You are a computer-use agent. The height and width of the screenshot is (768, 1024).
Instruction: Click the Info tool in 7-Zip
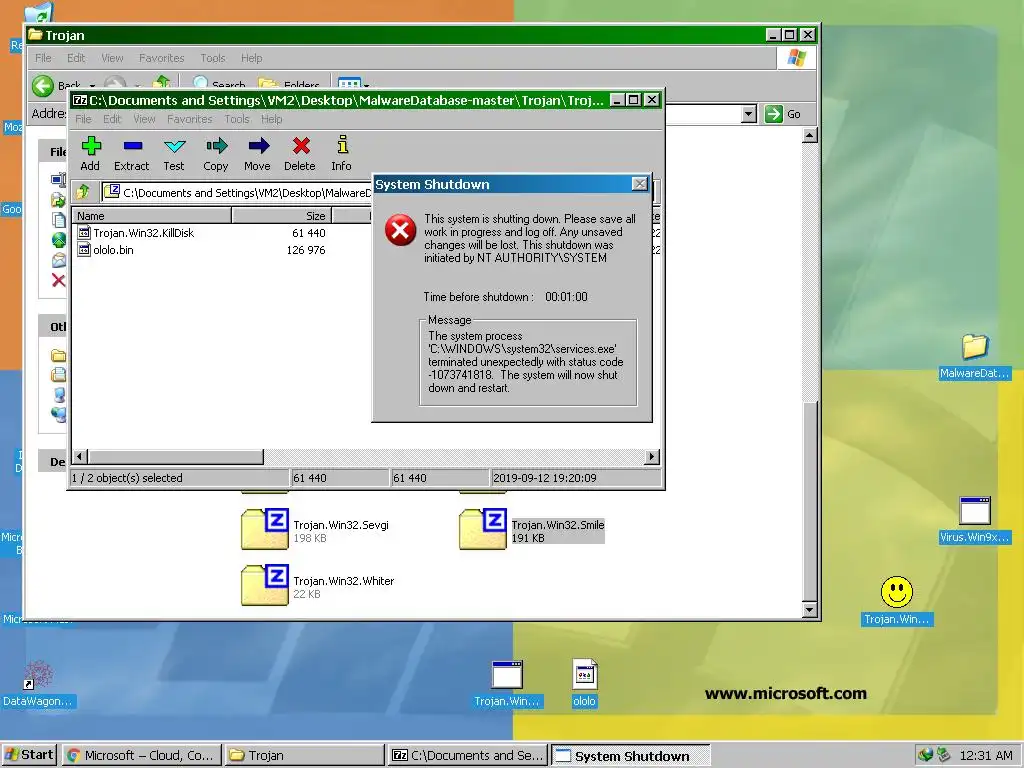(x=342, y=153)
